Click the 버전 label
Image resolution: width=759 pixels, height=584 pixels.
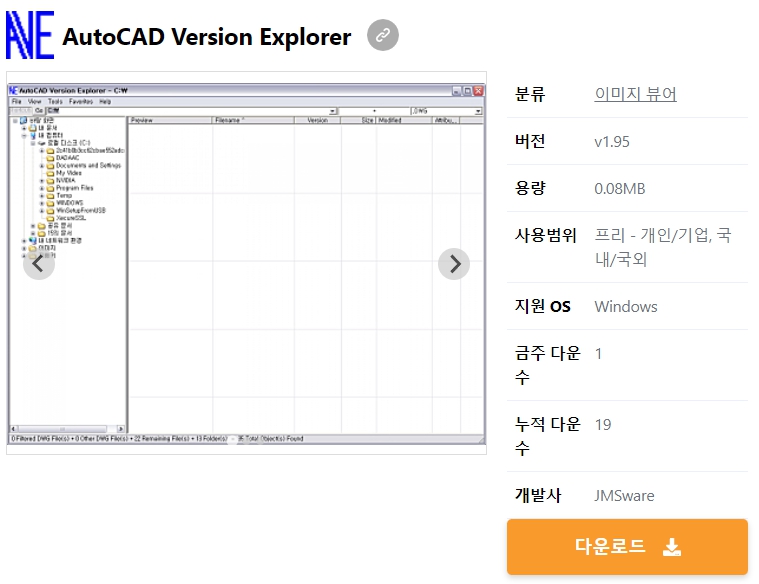coord(530,141)
